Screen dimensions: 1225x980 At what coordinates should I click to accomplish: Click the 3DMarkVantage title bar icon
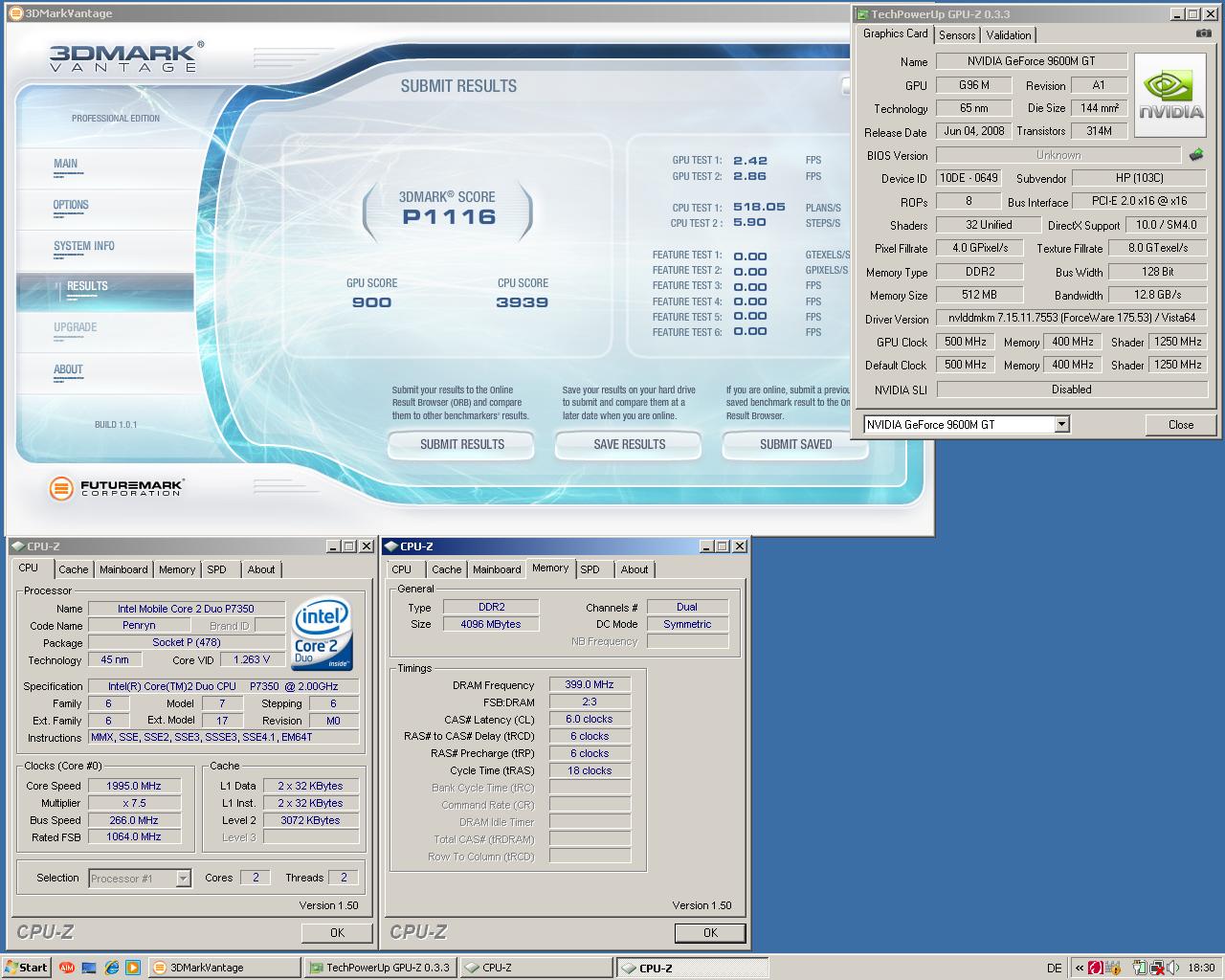(16, 13)
